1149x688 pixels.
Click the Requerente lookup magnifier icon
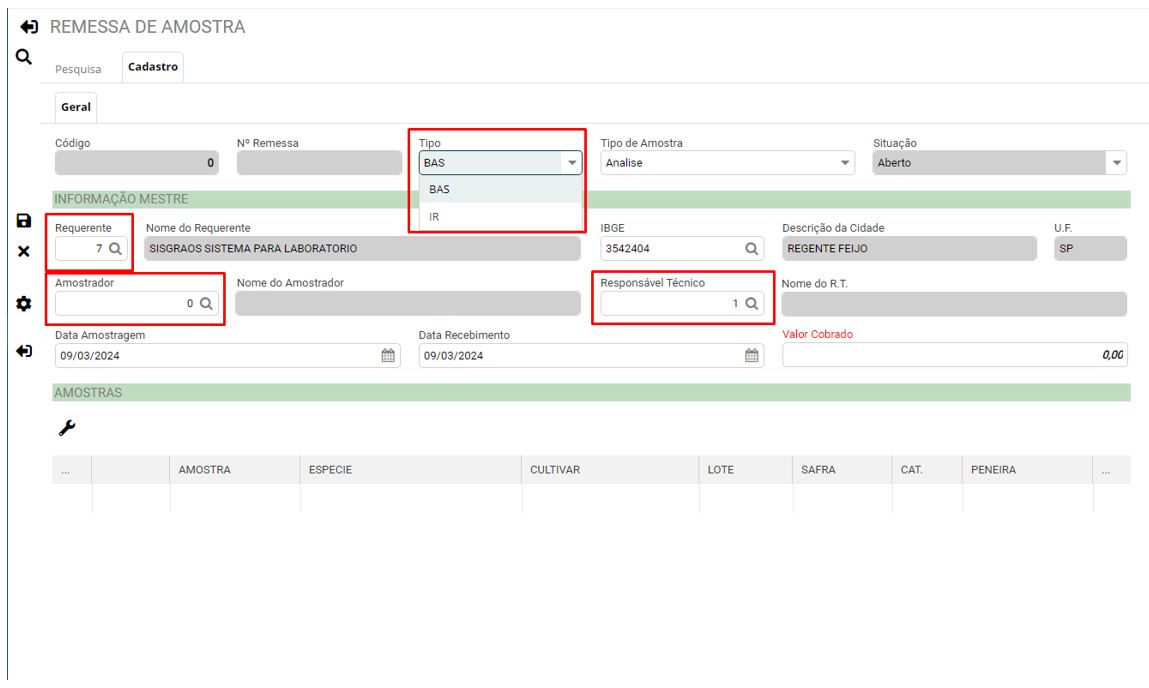(115, 248)
